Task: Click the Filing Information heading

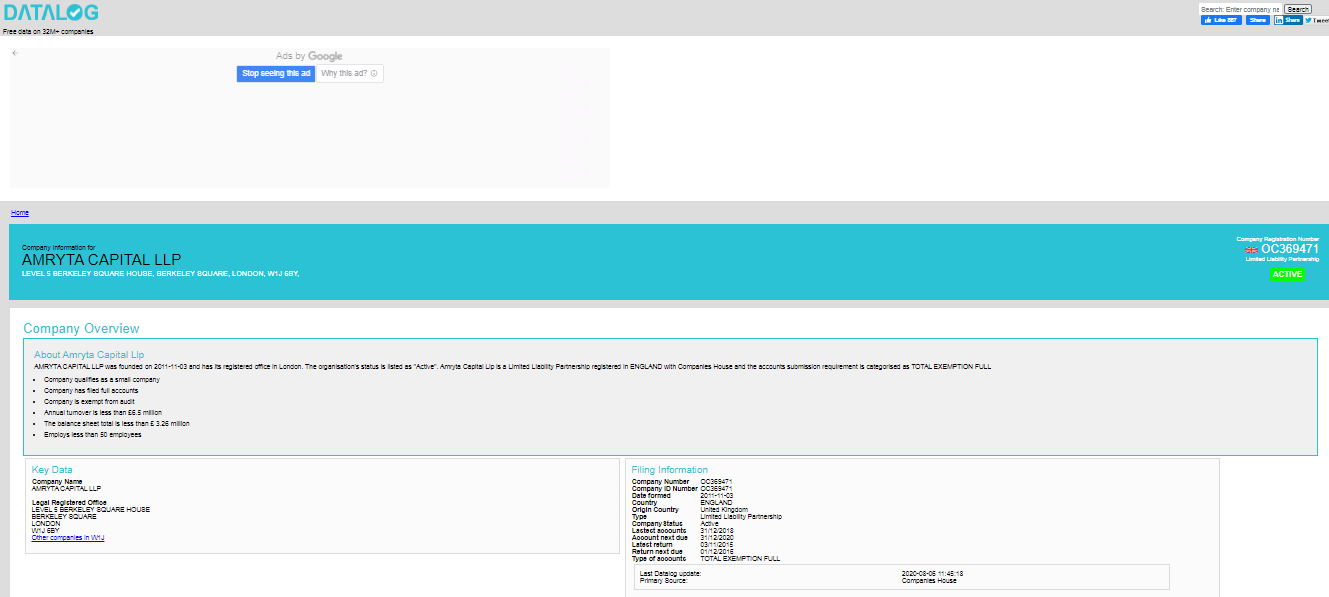Action: [669, 470]
